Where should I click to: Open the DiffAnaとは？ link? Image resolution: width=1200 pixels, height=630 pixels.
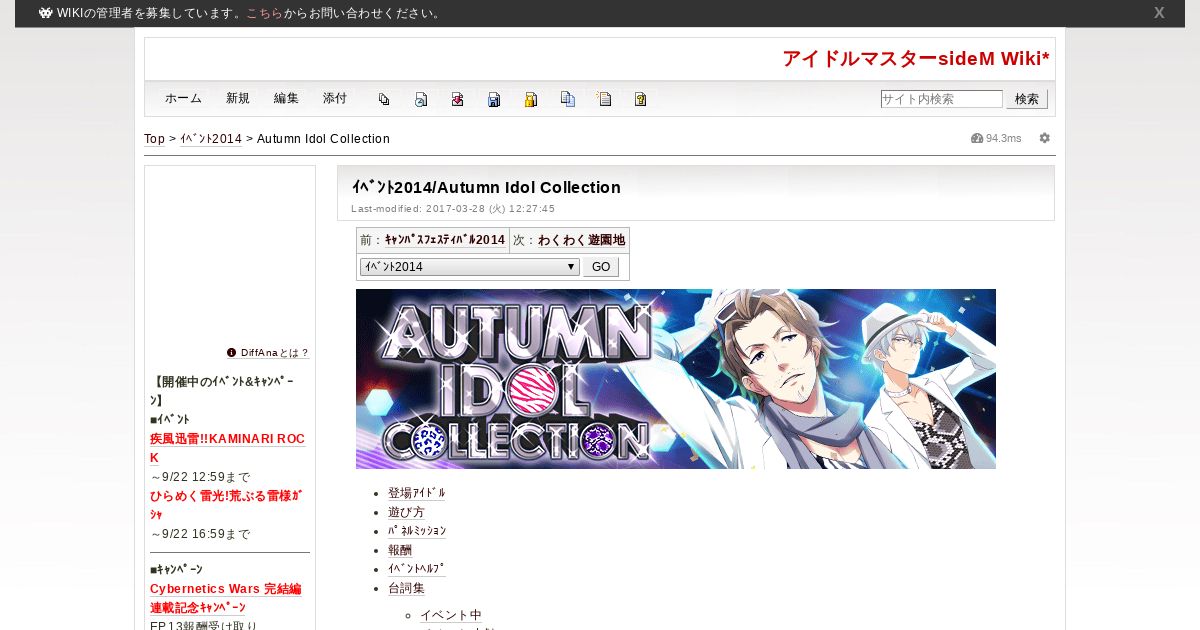coord(275,352)
